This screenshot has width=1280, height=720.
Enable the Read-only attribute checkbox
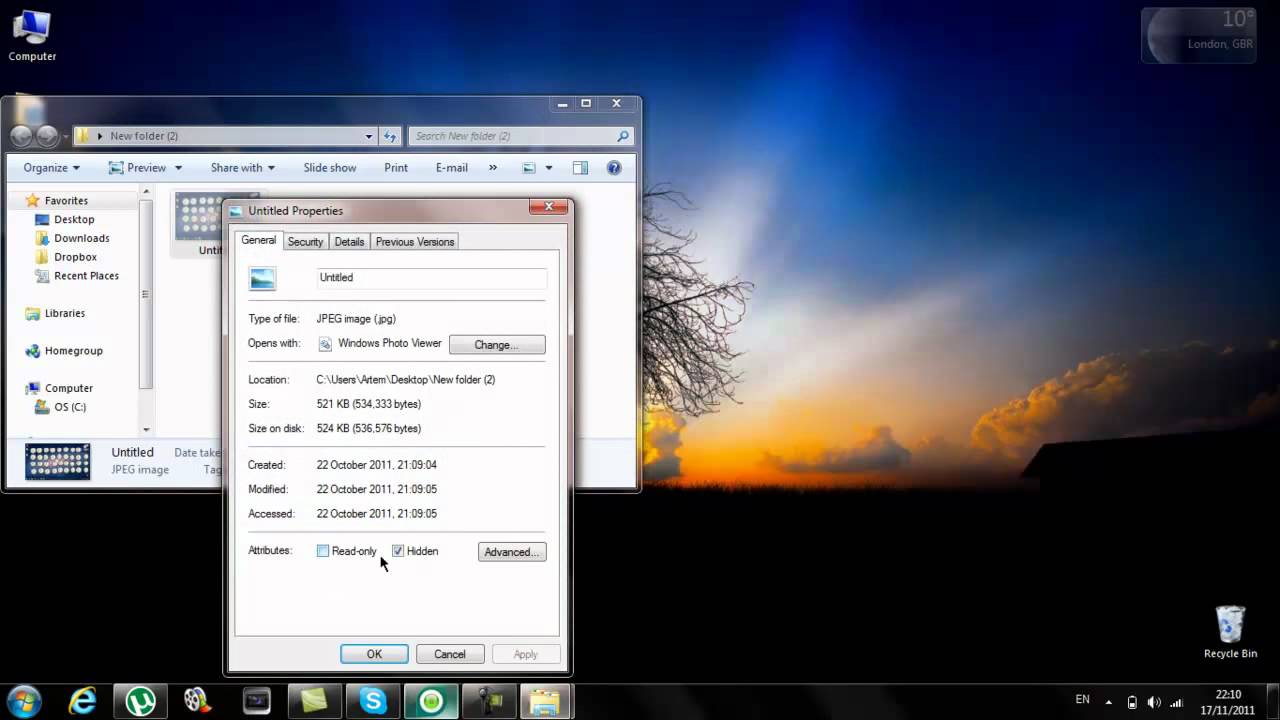(x=323, y=551)
